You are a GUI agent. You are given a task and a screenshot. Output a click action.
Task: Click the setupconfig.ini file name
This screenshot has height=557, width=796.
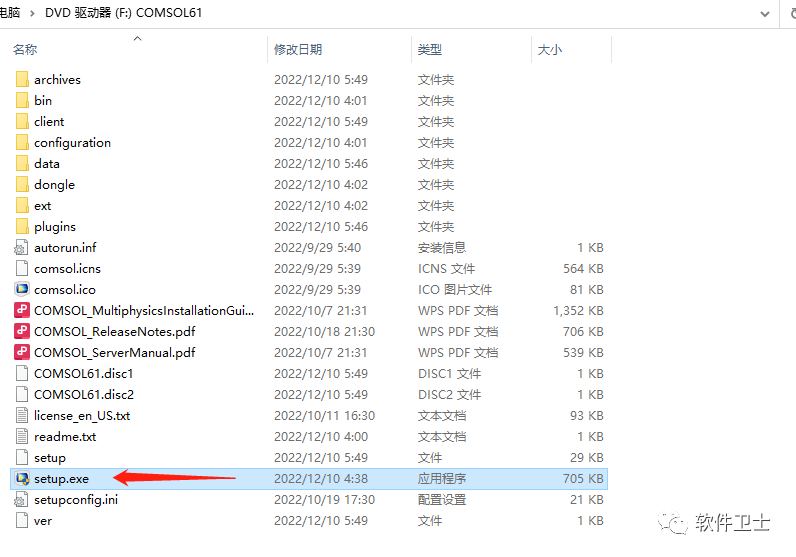coord(76,500)
